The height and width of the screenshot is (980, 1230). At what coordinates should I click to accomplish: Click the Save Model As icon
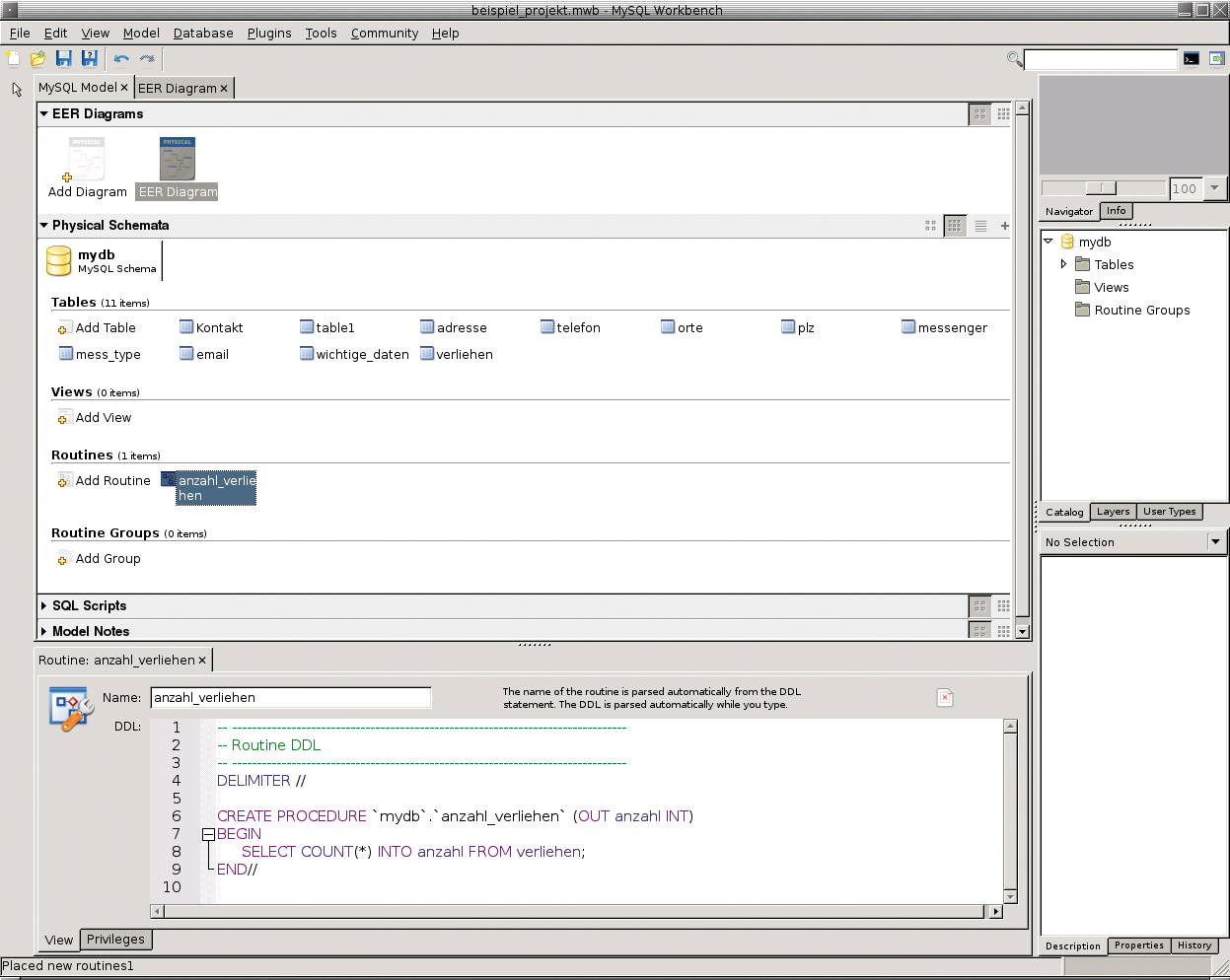click(x=90, y=59)
